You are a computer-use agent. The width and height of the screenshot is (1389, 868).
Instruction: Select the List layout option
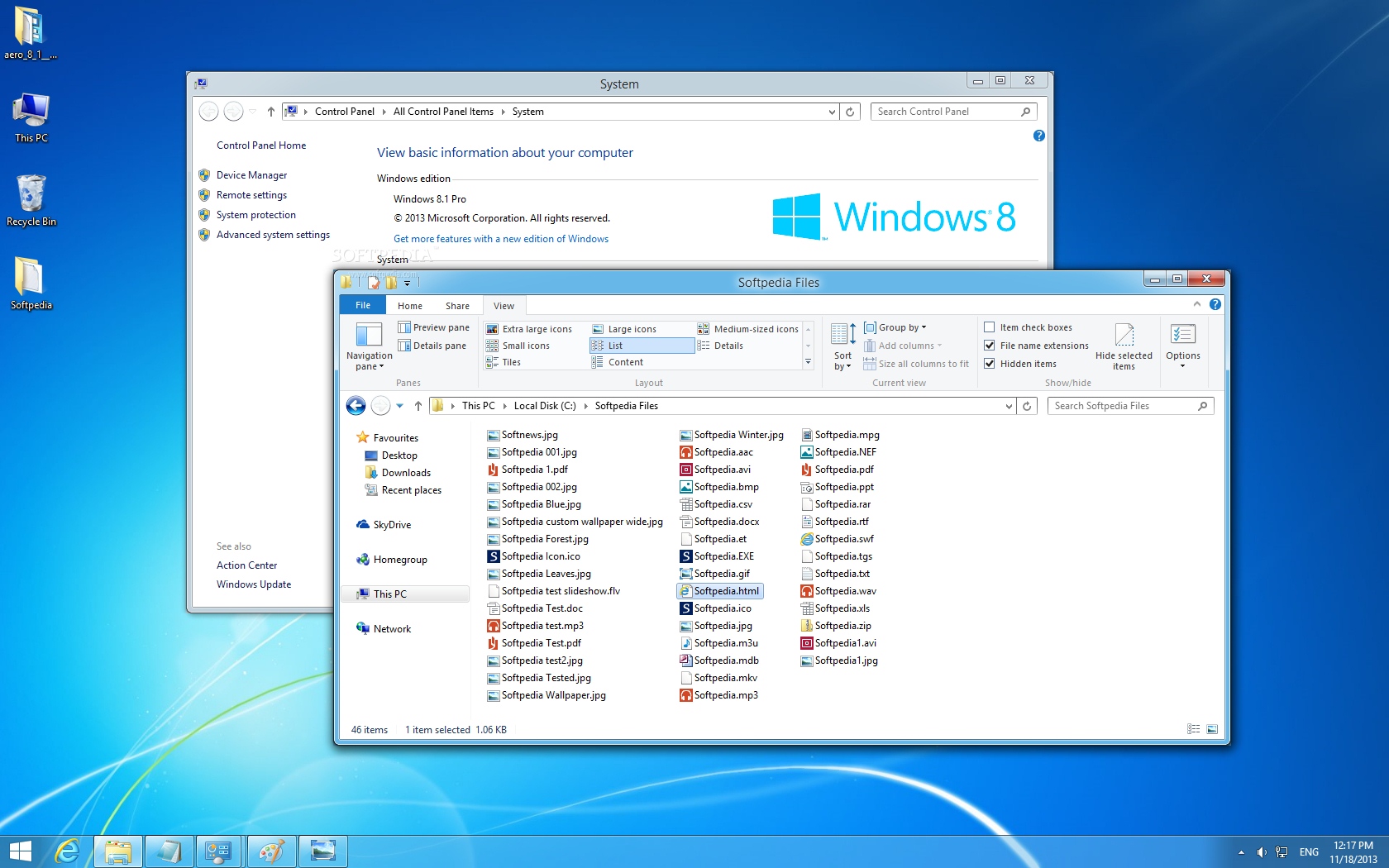pos(642,346)
